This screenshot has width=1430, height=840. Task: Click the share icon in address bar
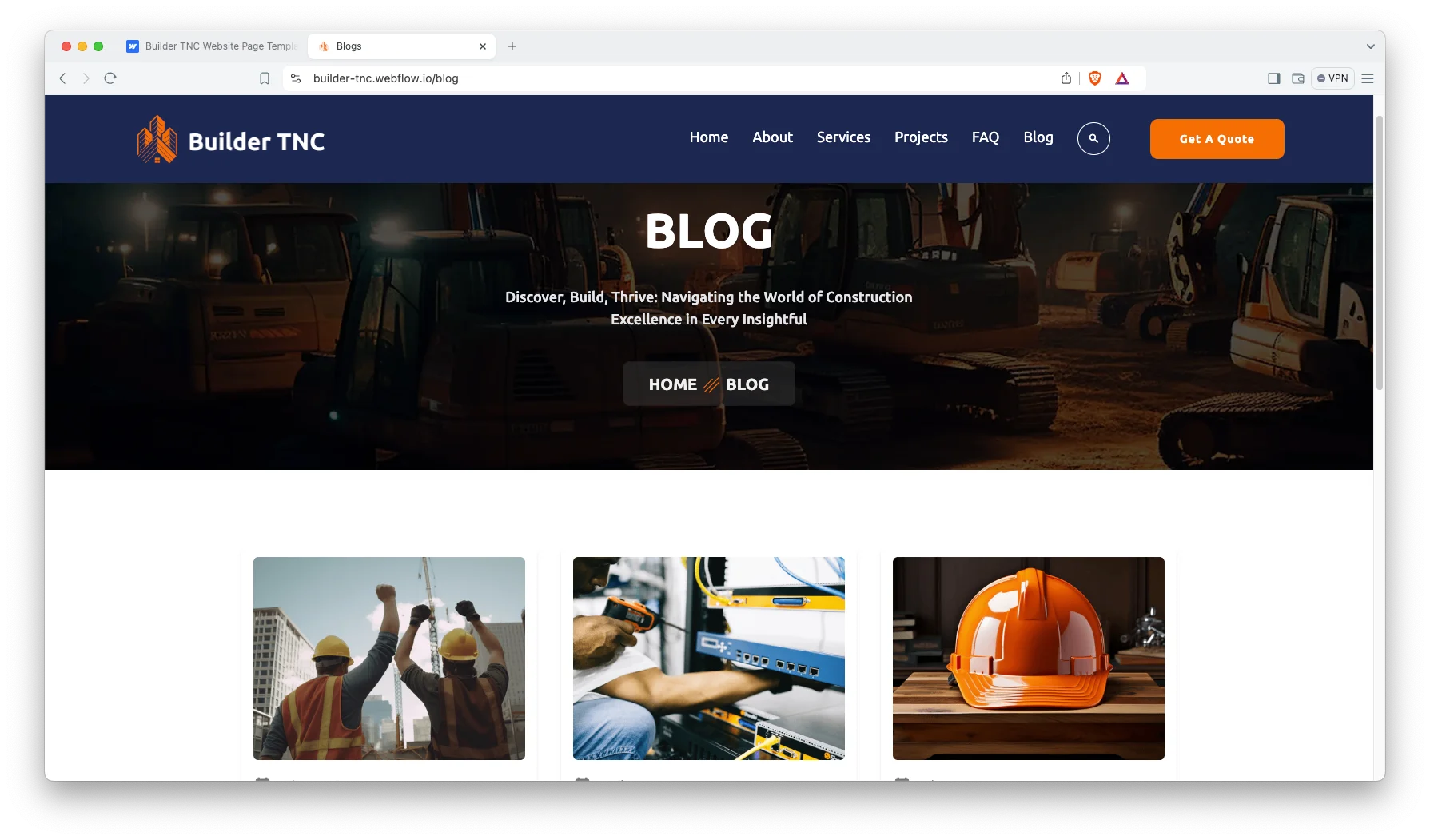1066,78
